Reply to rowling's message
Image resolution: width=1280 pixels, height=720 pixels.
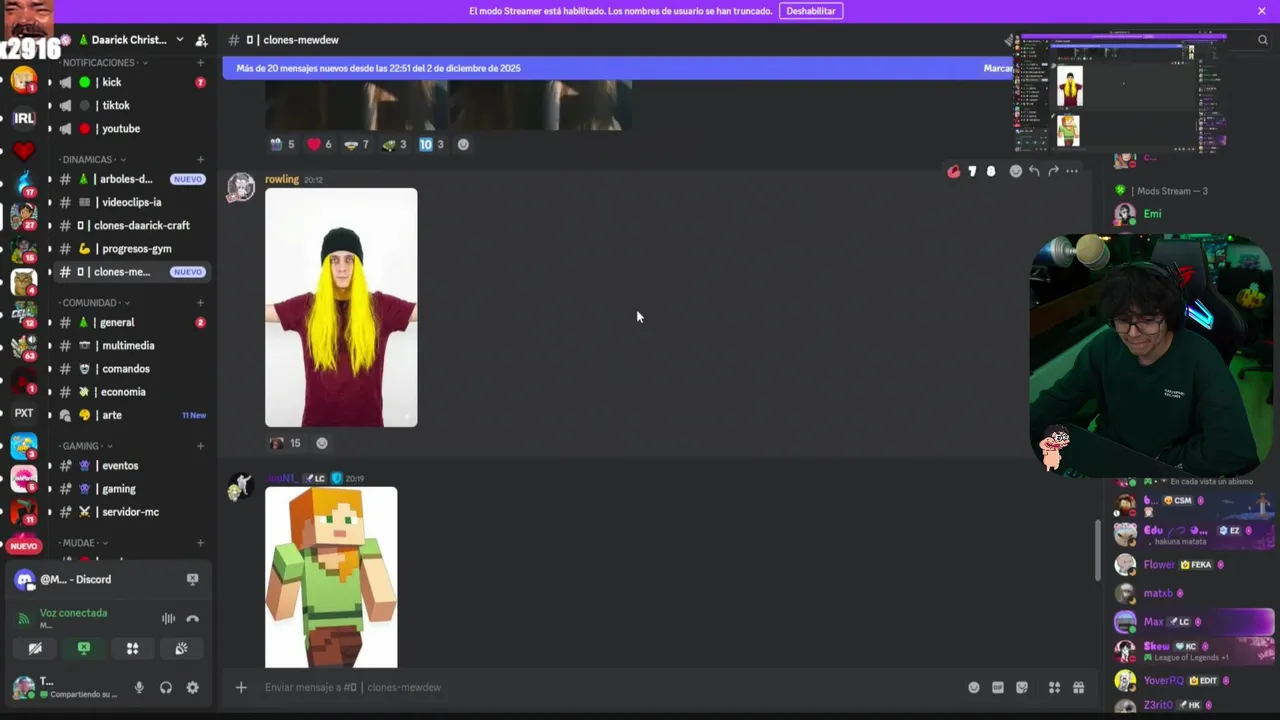click(1034, 171)
